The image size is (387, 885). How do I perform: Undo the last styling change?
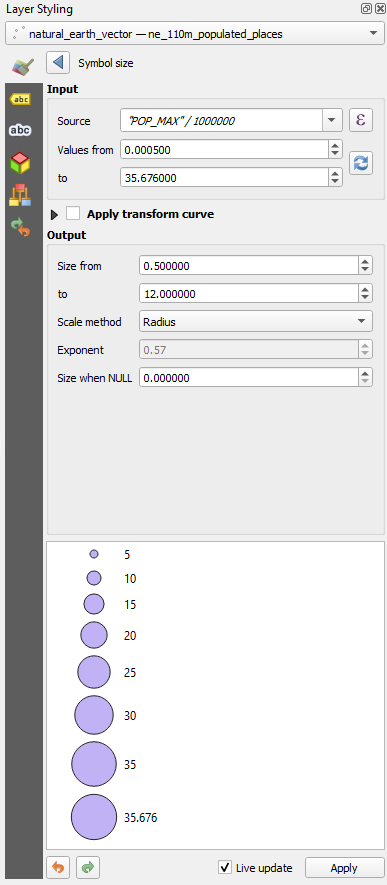[58, 867]
